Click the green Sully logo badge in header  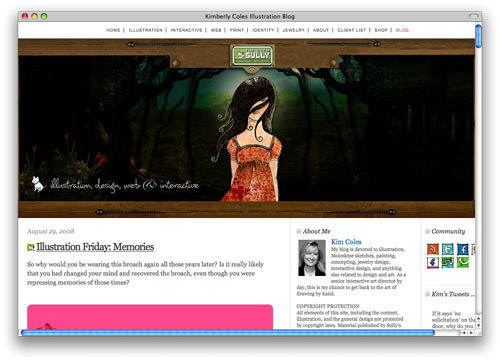tap(253, 55)
